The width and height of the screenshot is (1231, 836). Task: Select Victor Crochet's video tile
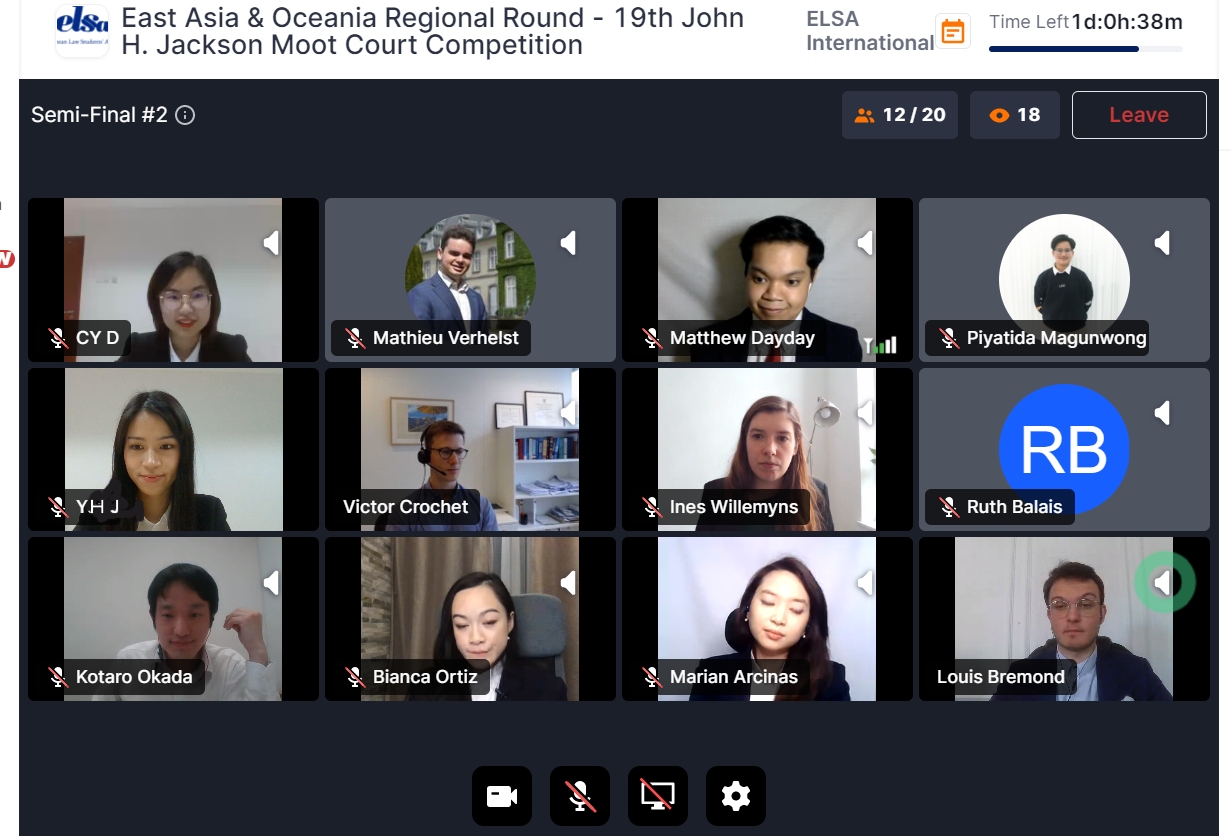point(470,449)
